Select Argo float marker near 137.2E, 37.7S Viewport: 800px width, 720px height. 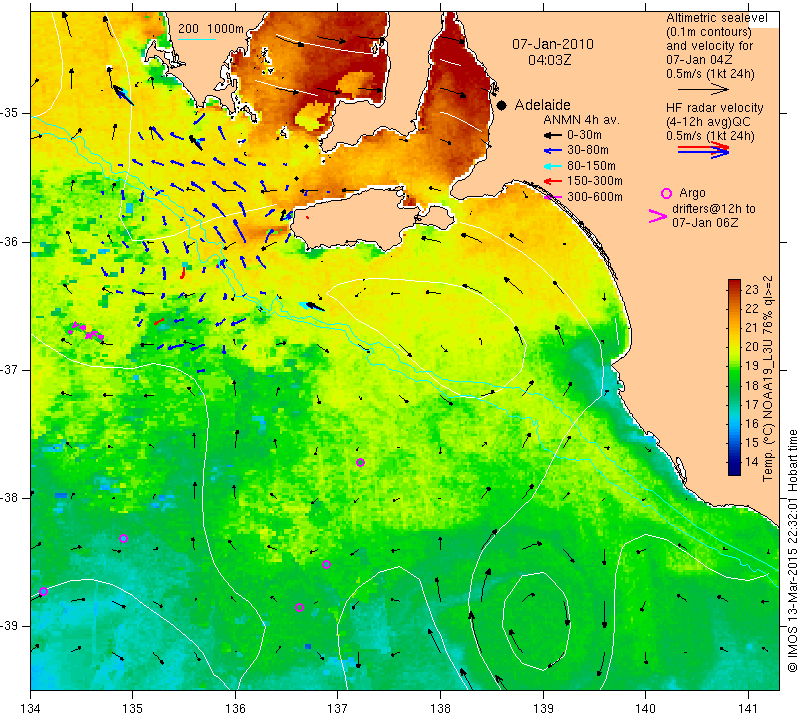360,462
